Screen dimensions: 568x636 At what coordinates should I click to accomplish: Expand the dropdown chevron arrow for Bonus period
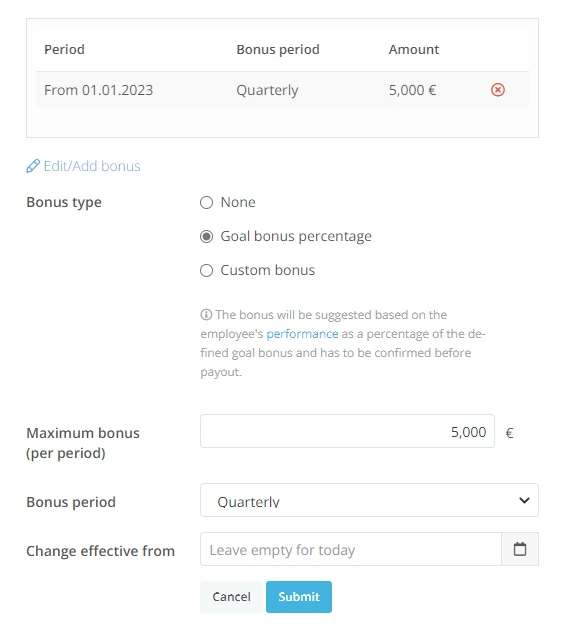(524, 500)
